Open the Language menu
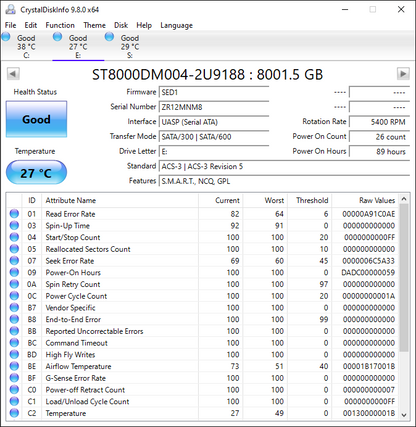 coord(176,25)
